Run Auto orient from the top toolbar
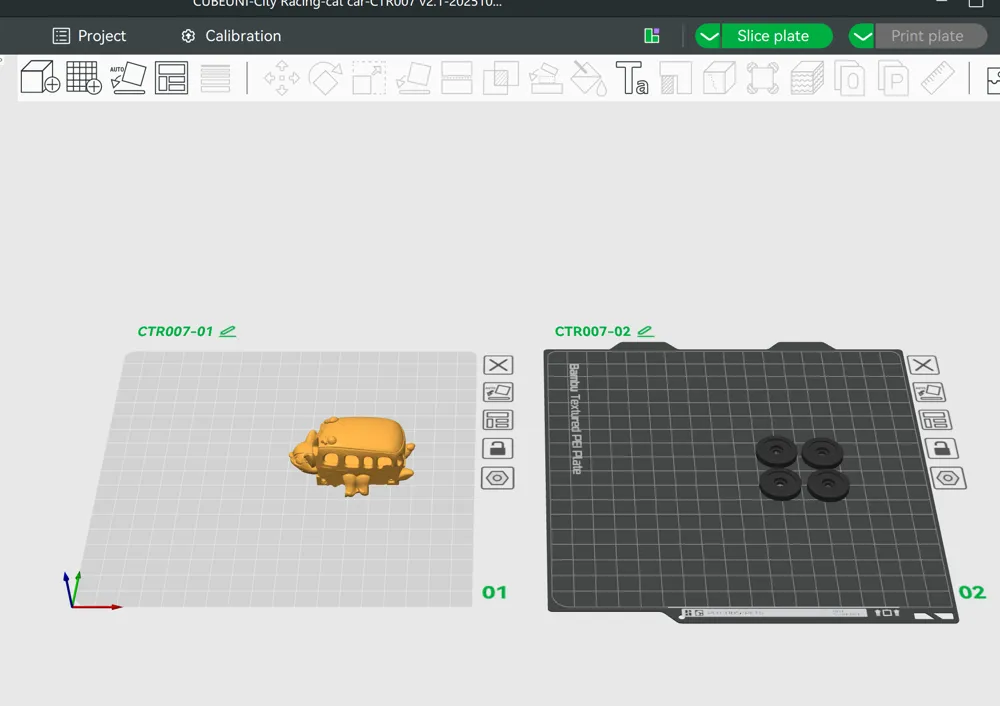The height and width of the screenshot is (706, 1000). [128, 77]
